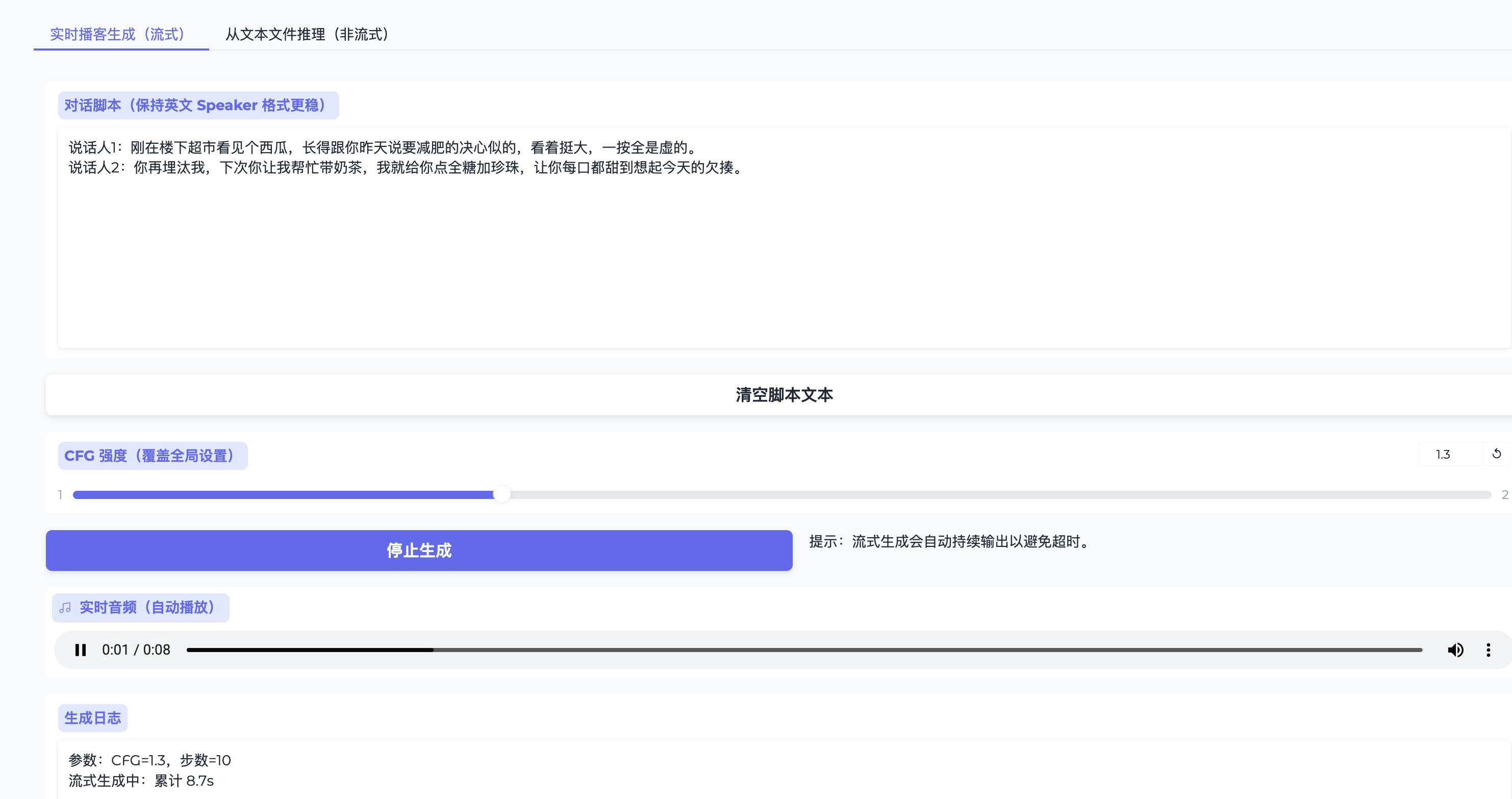This screenshot has width=1512, height=799.
Task: Seek within the audio progress bar
Action: click(804, 650)
